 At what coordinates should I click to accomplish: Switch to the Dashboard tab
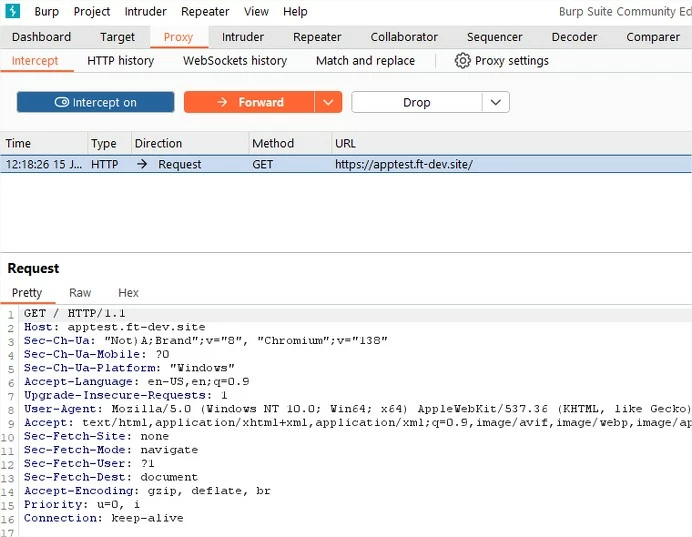41,37
